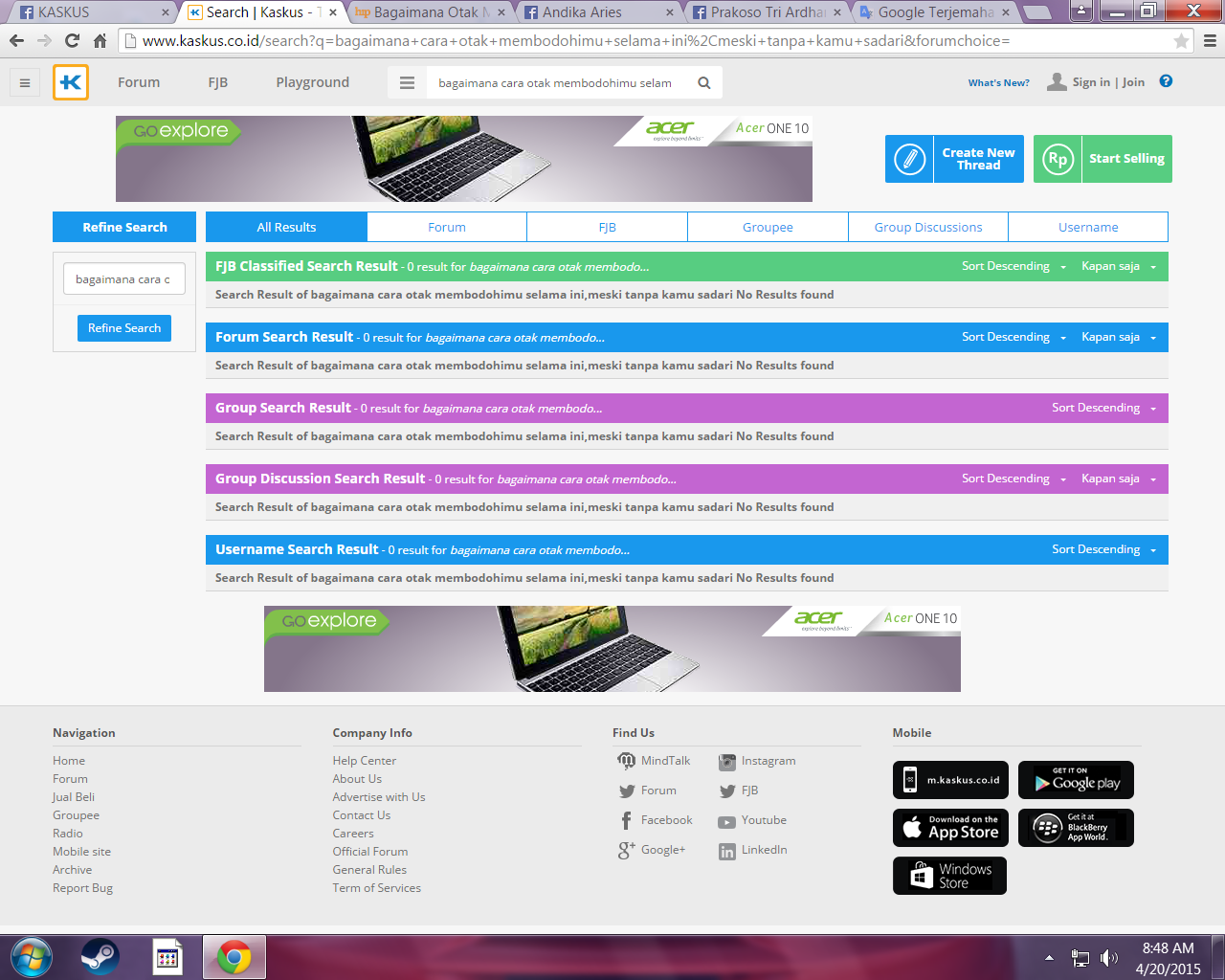The image size is (1225, 980).
Task: Click the user avatar icon near Sign in
Action: point(1057,81)
